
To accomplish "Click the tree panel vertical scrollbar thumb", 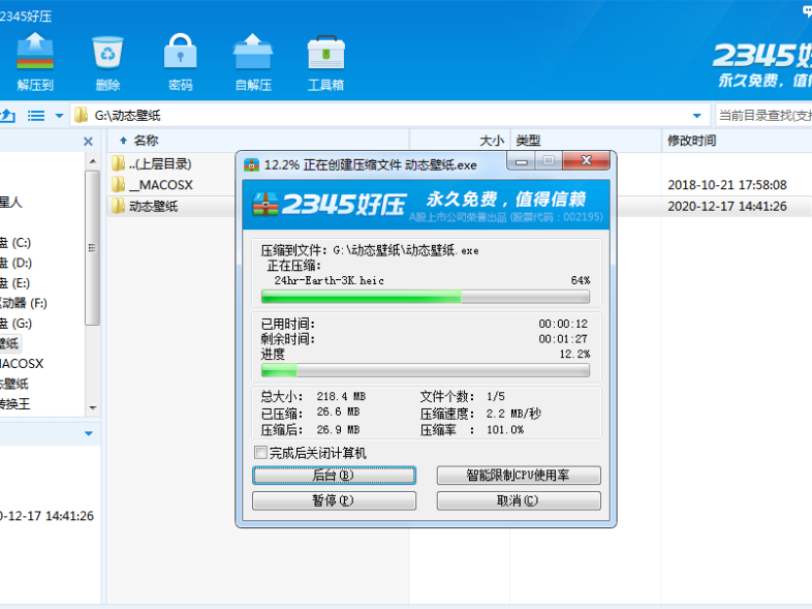I will [x=93, y=248].
